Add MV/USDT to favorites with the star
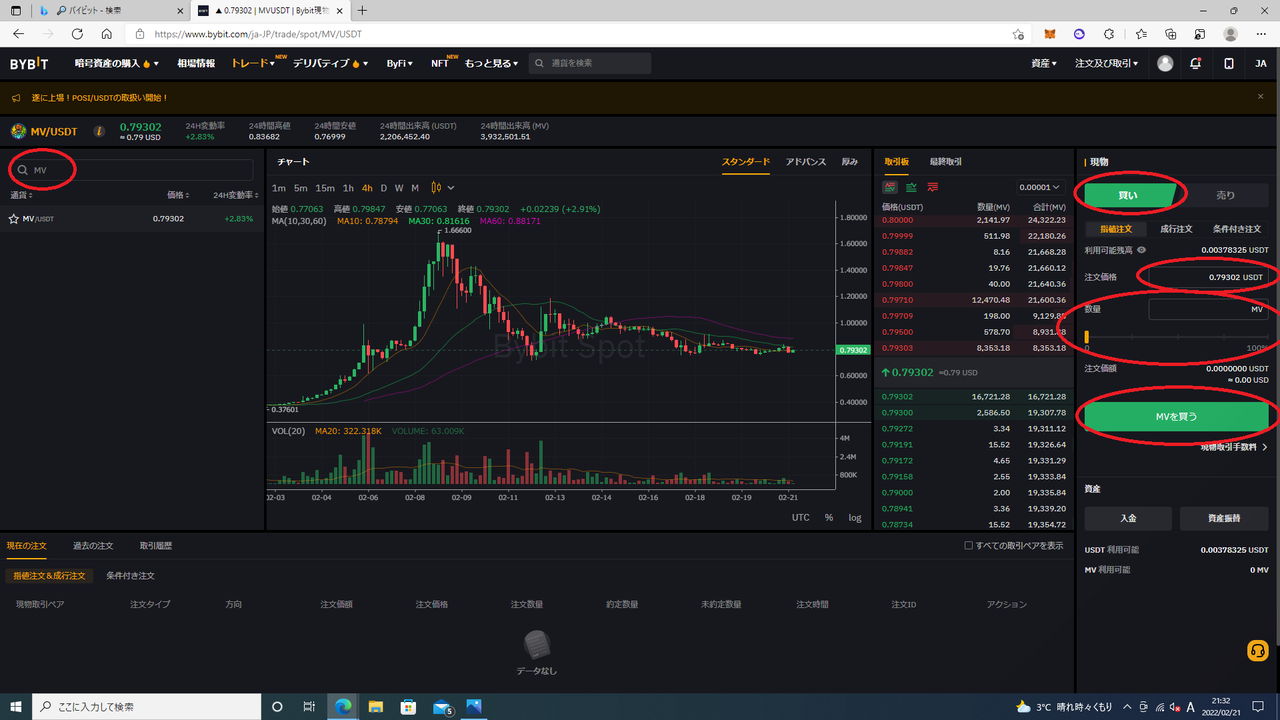The width and height of the screenshot is (1280, 720). pos(14,218)
